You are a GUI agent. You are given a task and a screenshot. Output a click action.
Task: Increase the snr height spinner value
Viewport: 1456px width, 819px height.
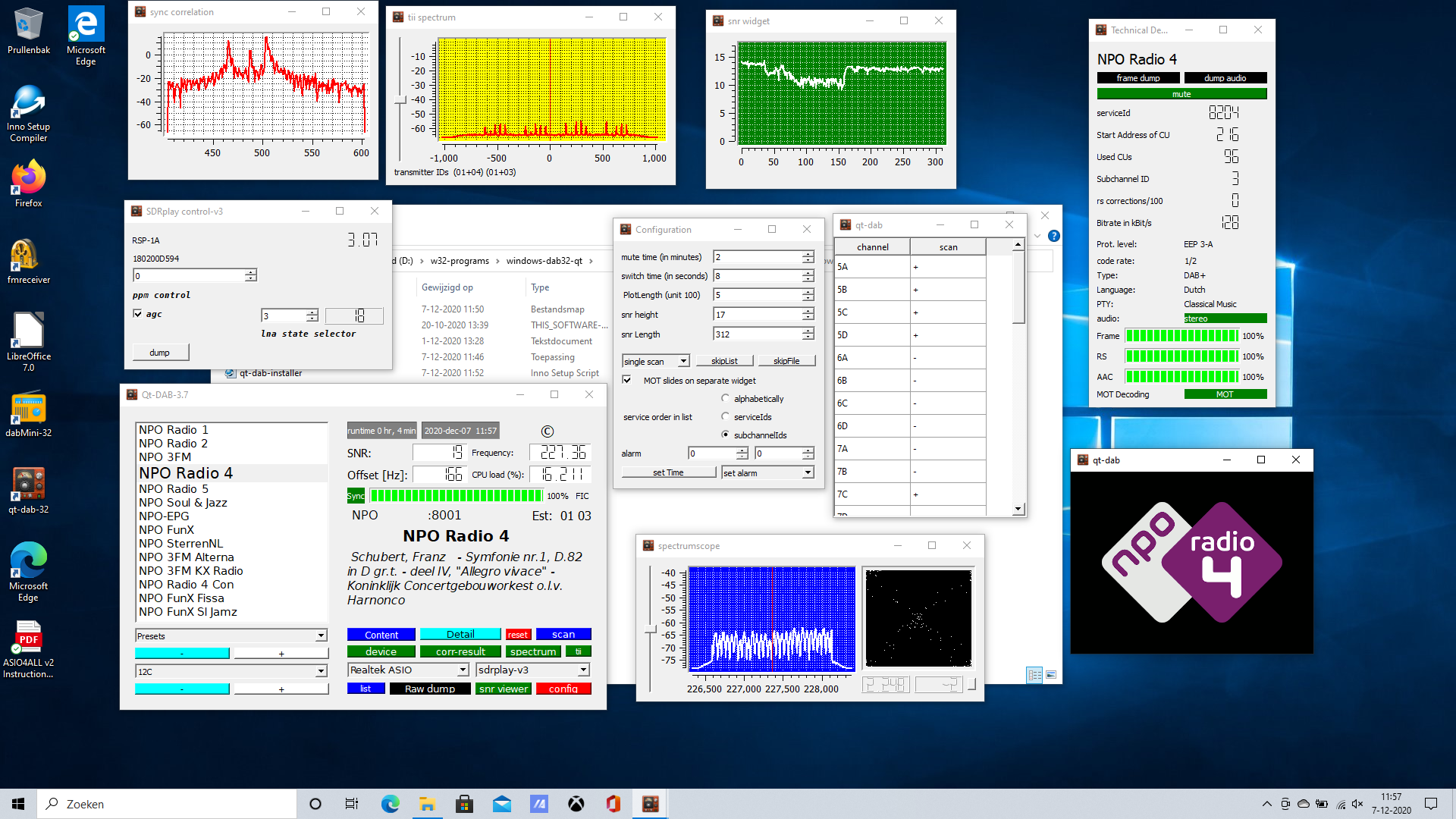point(808,311)
